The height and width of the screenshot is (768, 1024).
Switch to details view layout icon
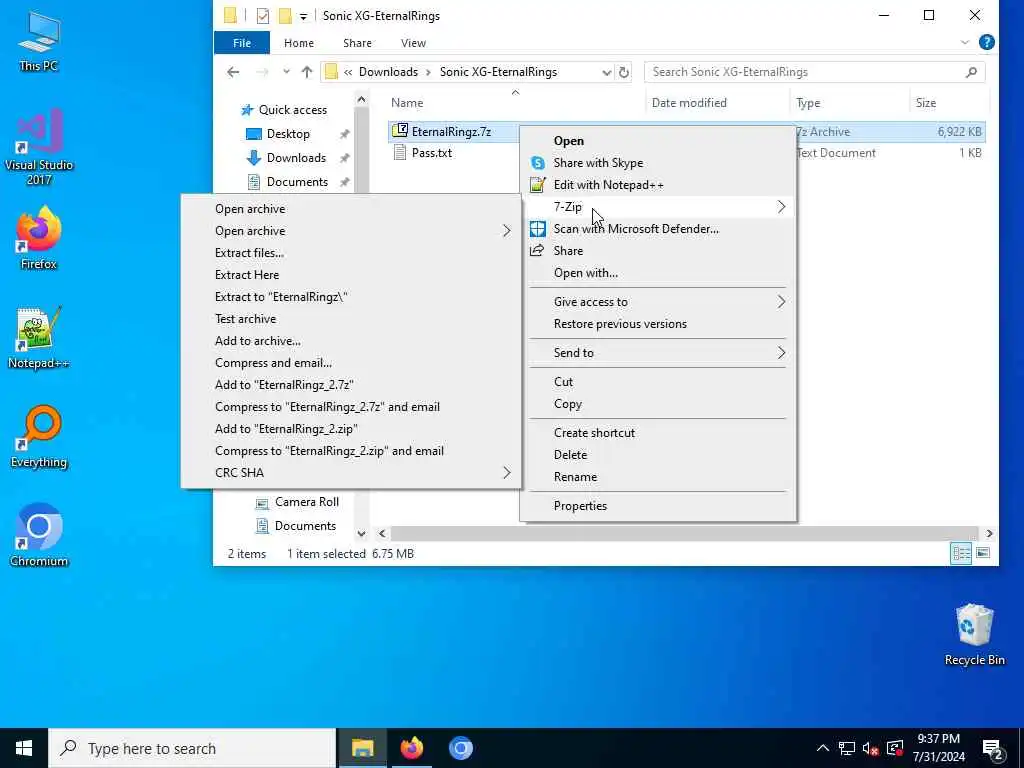961,554
